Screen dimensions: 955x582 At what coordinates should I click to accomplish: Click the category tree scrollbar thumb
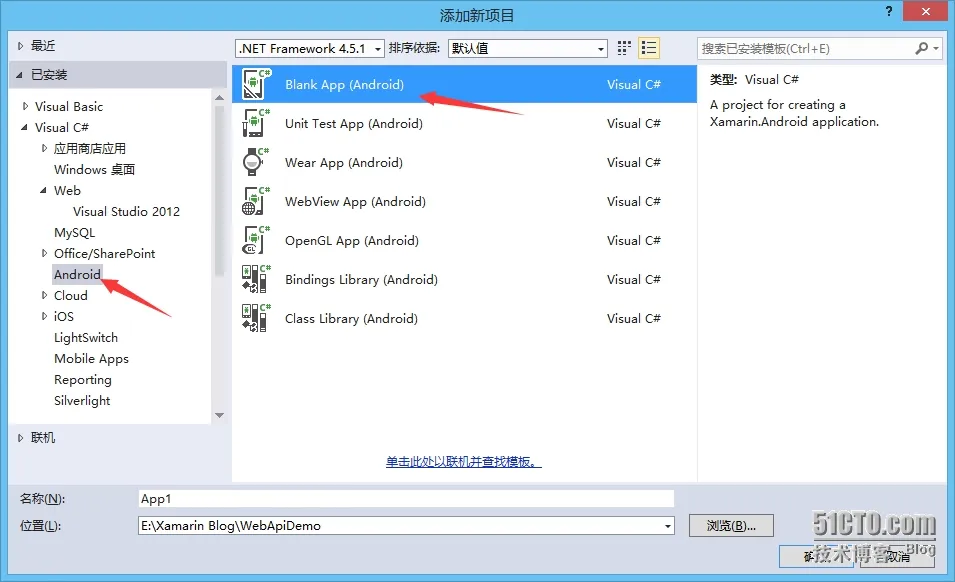(x=220, y=190)
